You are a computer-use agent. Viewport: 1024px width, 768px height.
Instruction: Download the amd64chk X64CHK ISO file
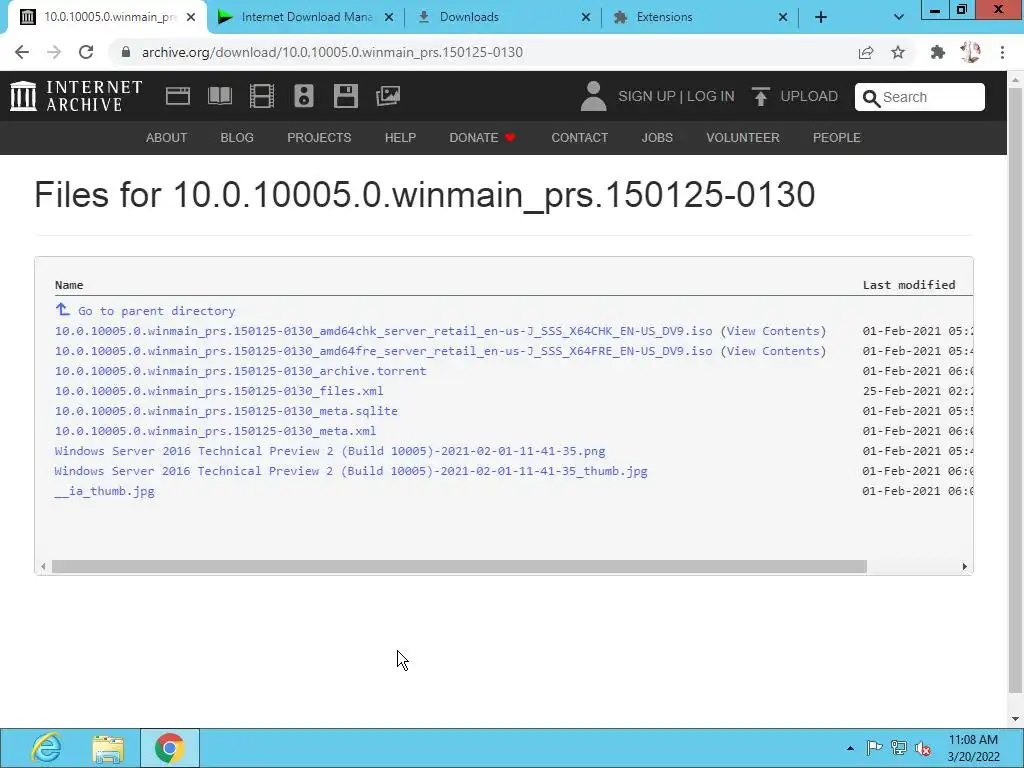383,331
